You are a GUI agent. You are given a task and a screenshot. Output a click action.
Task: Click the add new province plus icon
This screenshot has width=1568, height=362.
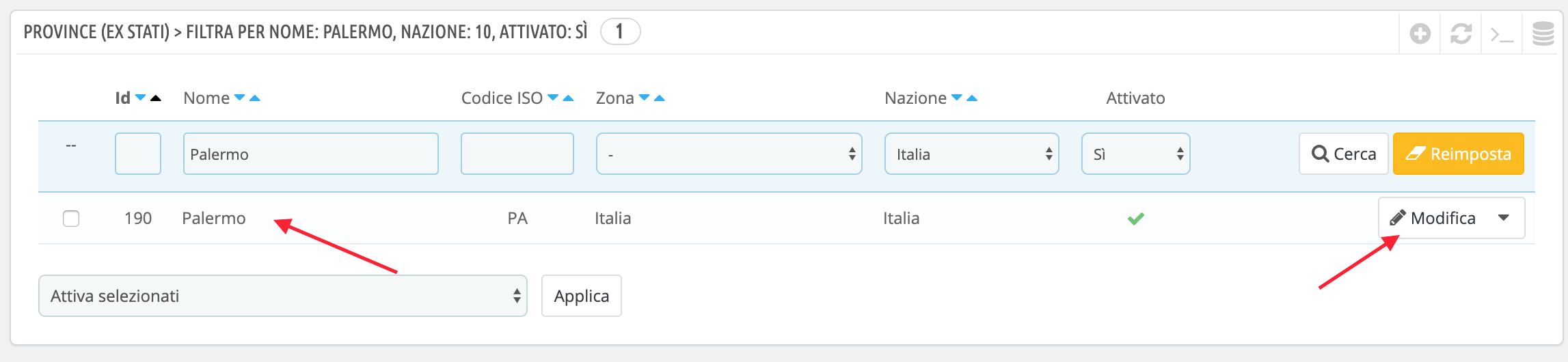[x=1420, y=33]
